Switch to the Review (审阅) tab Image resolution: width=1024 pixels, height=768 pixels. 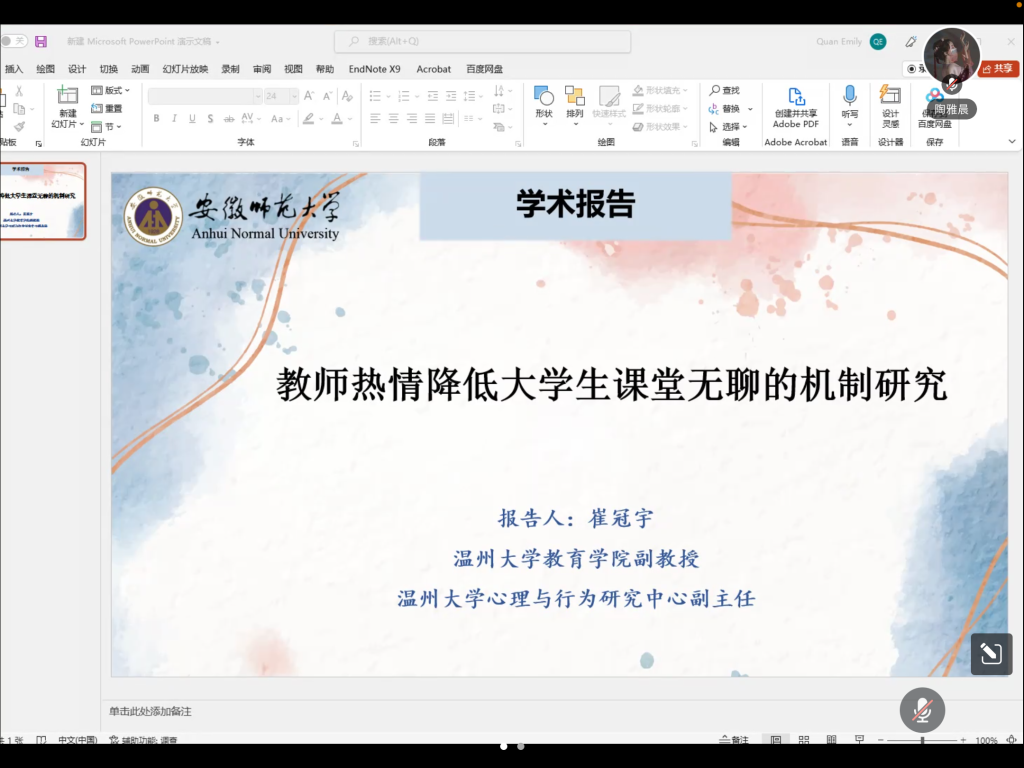[261, 69]
